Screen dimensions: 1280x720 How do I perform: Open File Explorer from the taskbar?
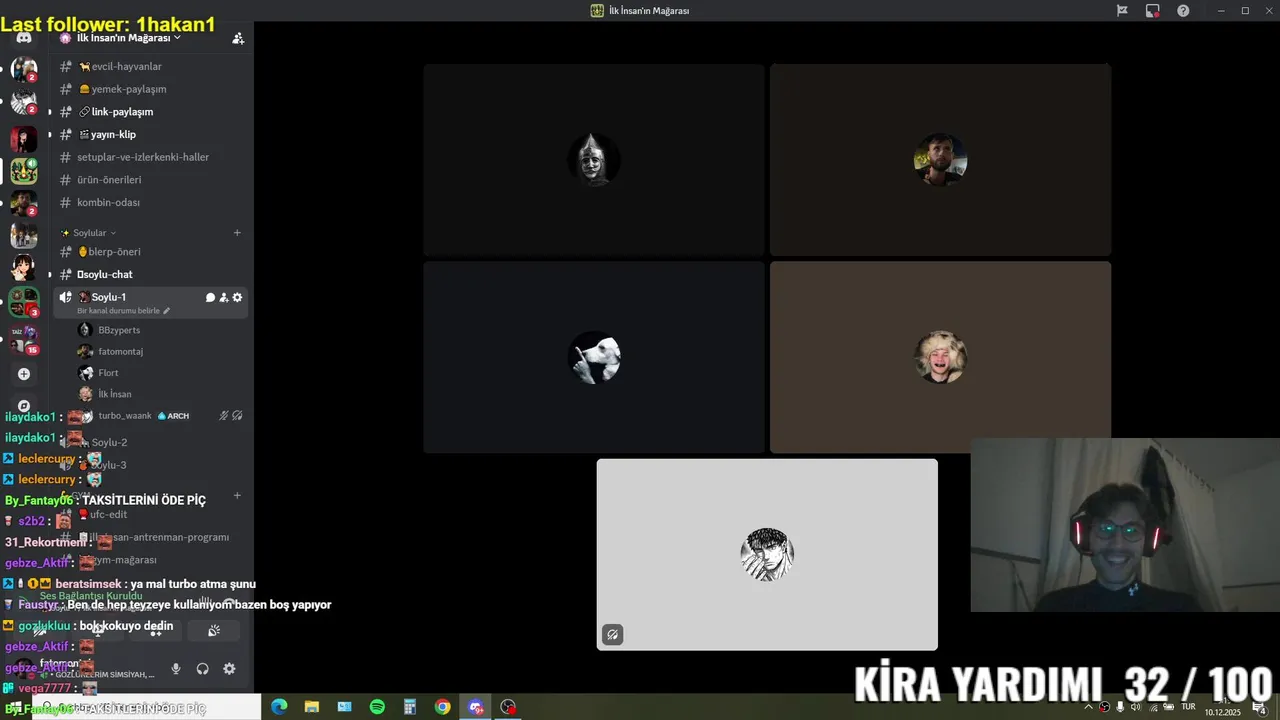312,707
